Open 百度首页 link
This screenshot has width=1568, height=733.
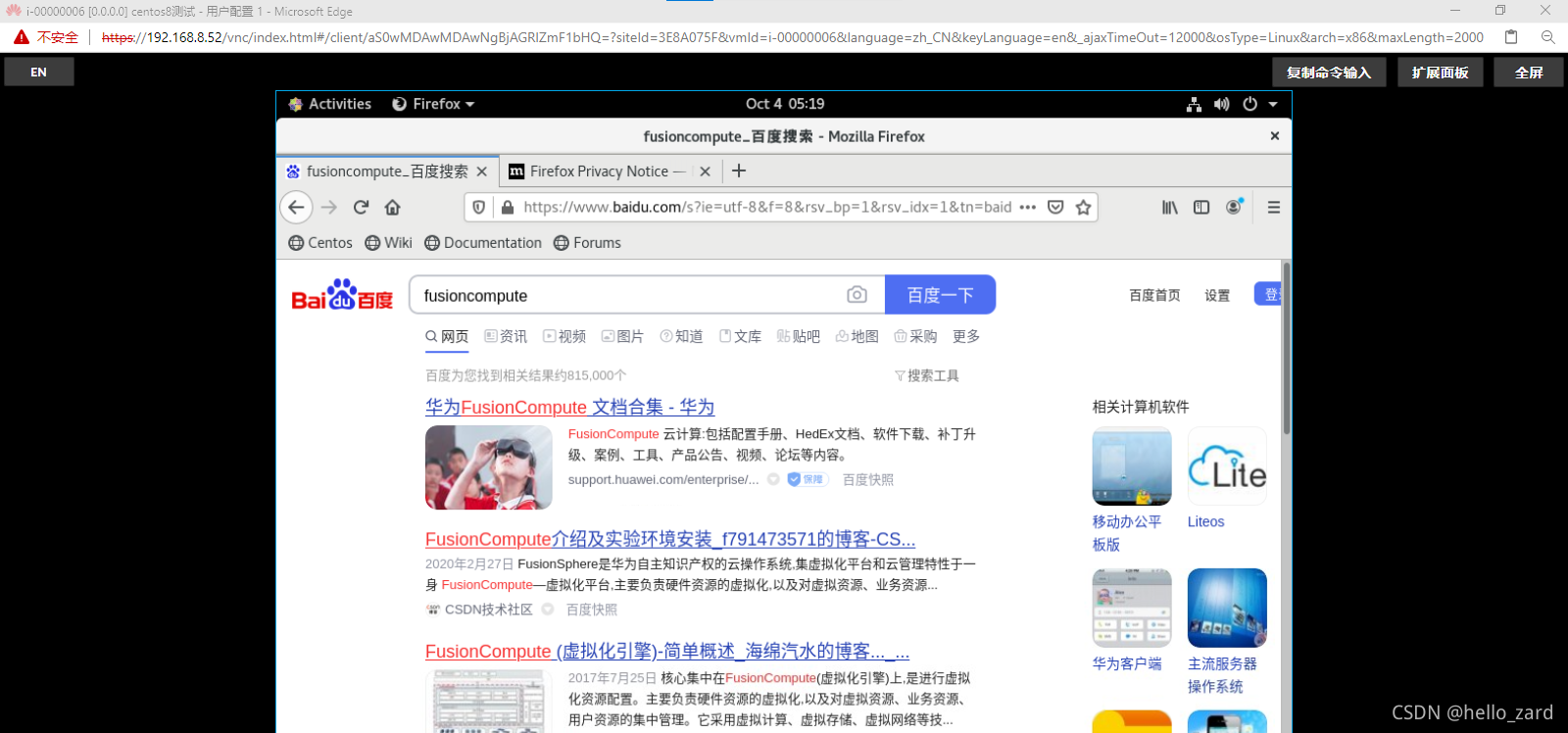[x=1154, y=295]
